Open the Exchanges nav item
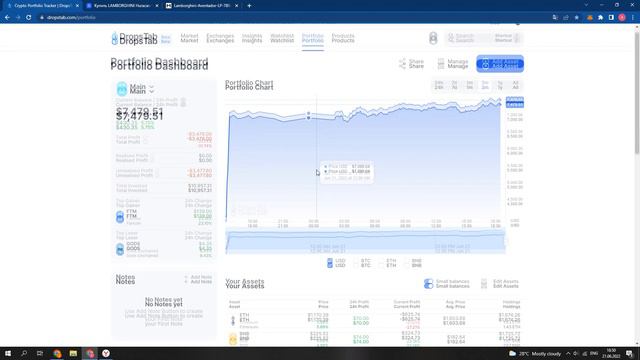The height and width of the screenshot is (360, 640). tap(220, 38)
